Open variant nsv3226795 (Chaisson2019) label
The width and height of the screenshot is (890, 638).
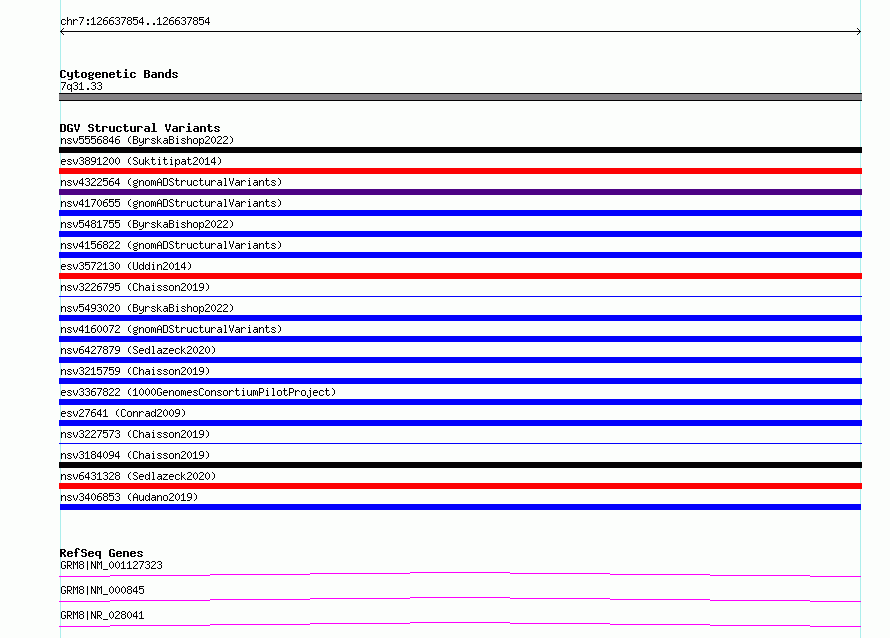(x=135, y=287)
